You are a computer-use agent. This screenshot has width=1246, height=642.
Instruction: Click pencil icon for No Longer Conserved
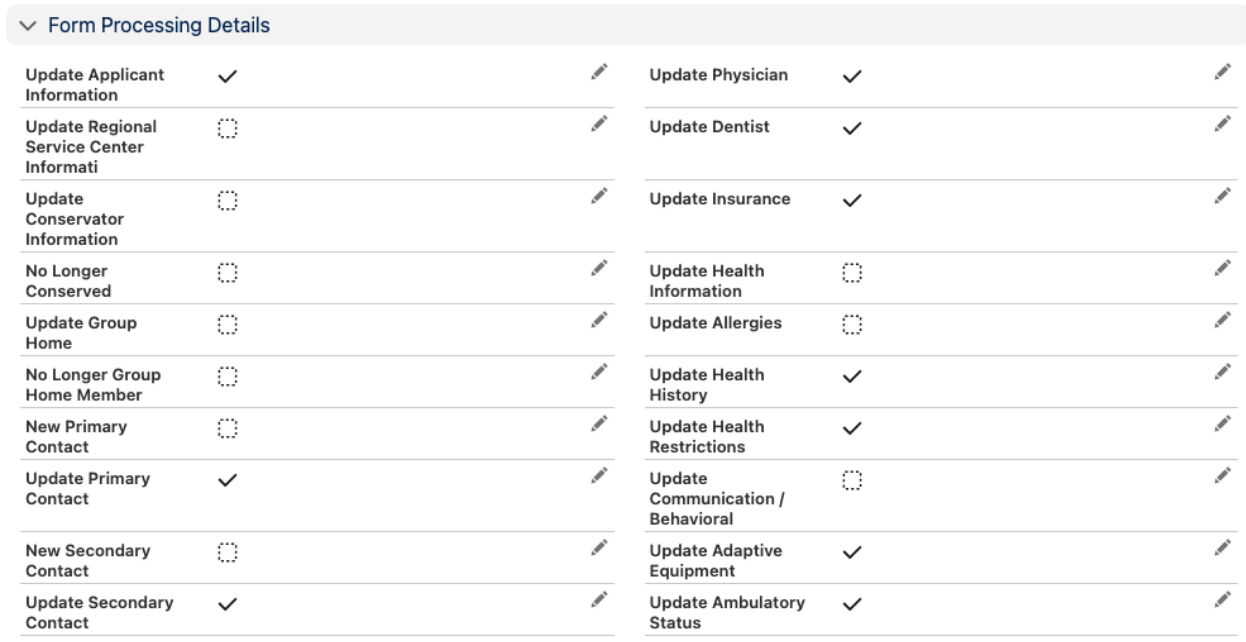click(x=598, y=267)
